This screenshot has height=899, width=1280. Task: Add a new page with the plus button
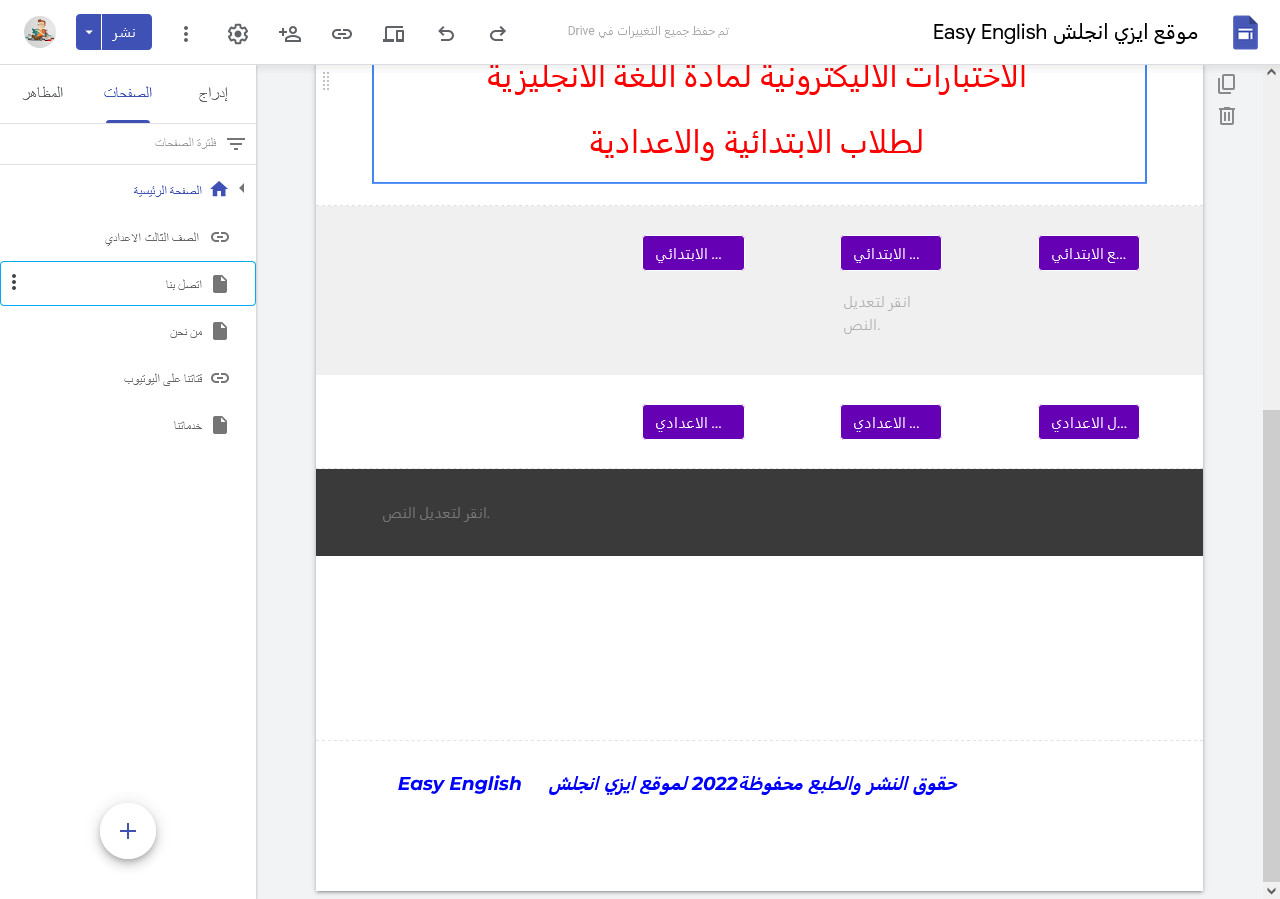(127, 831)
